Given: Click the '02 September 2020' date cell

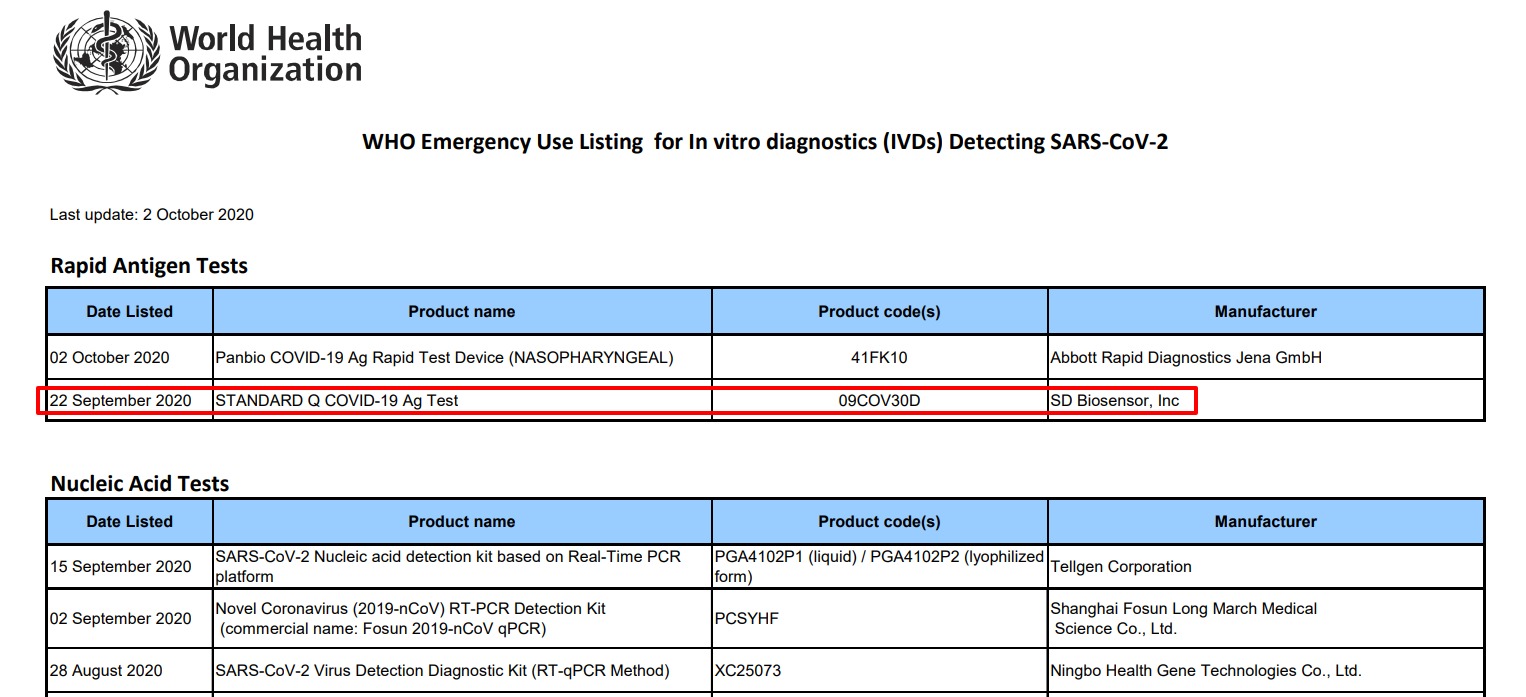Looking at the screenshot, I should [x=130, y=619].
